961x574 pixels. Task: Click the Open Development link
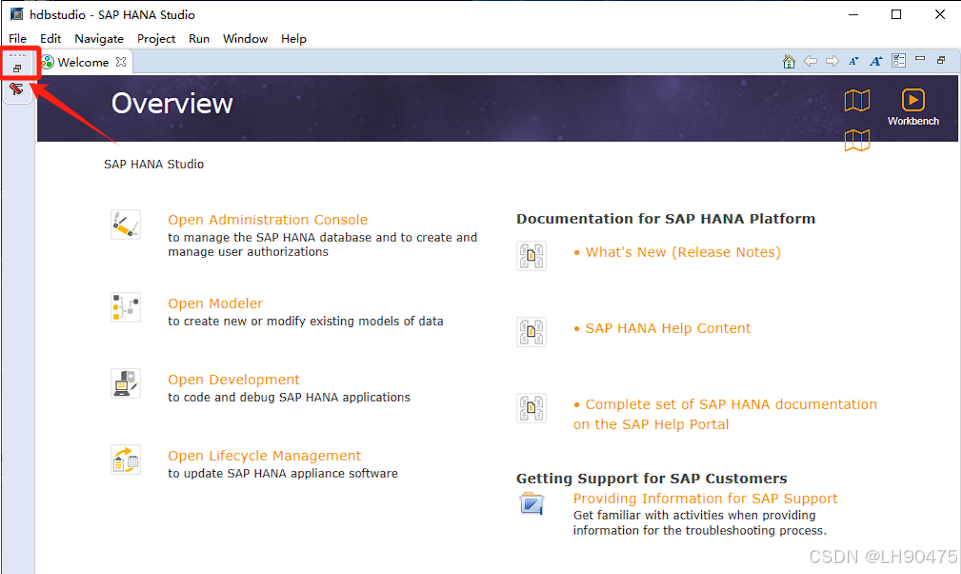(x=234, y=380)
